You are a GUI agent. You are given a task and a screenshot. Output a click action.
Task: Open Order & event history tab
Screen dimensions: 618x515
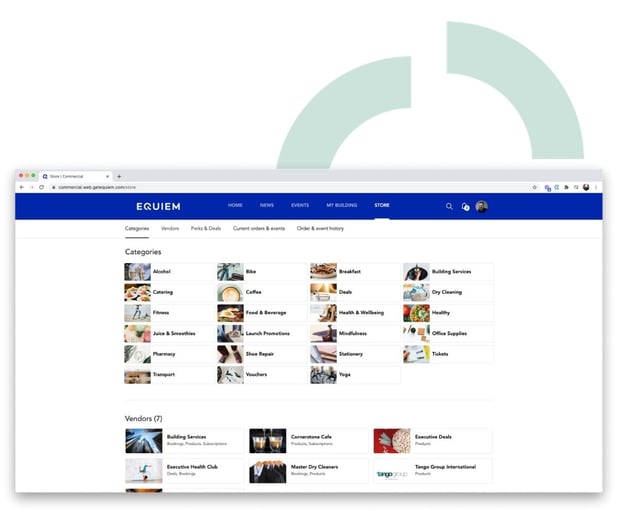[x=320, y=228]
